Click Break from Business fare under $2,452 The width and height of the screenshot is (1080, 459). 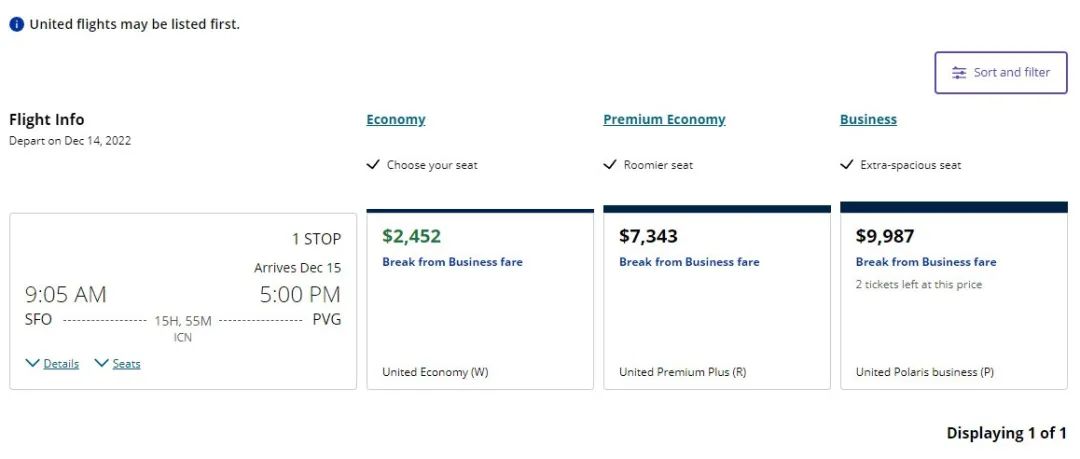pyautogui.click(x=453, y=262)
